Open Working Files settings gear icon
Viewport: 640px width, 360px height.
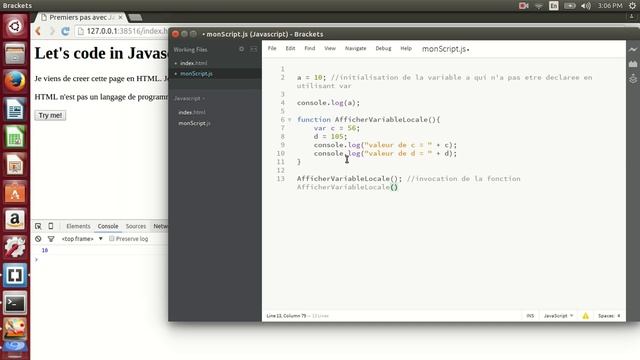242,49
